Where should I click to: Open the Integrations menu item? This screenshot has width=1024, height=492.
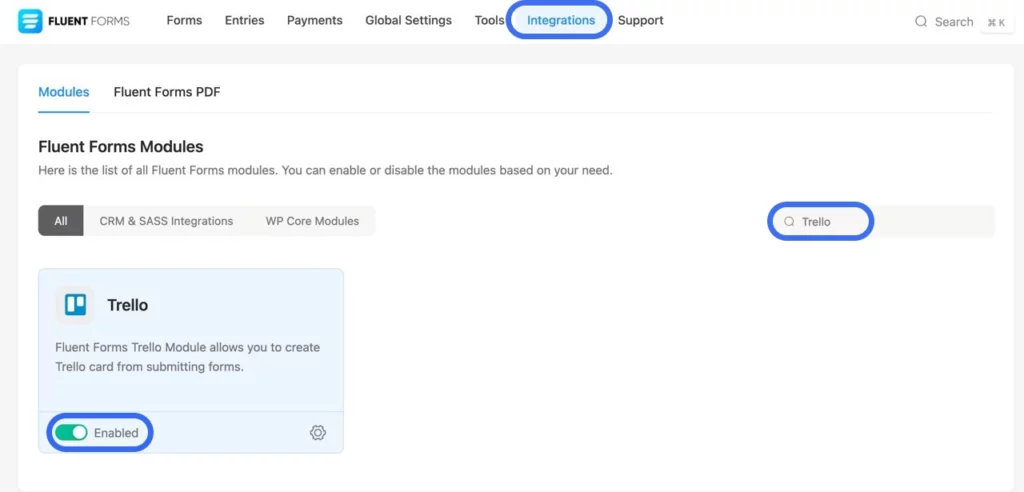pos(561,20)
